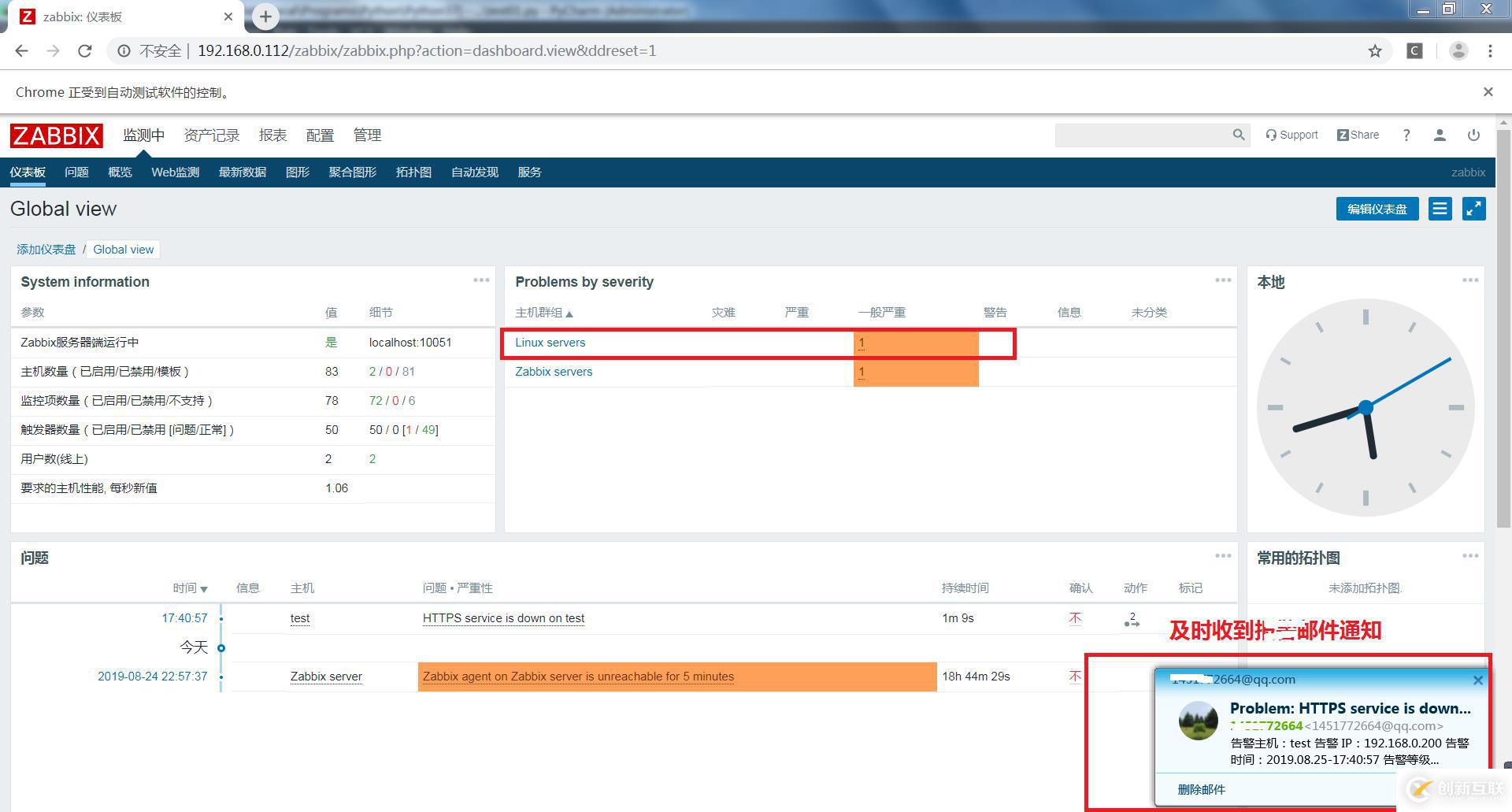Click Zabbix servers orange average-severity cell

click(x=916, y=372)
